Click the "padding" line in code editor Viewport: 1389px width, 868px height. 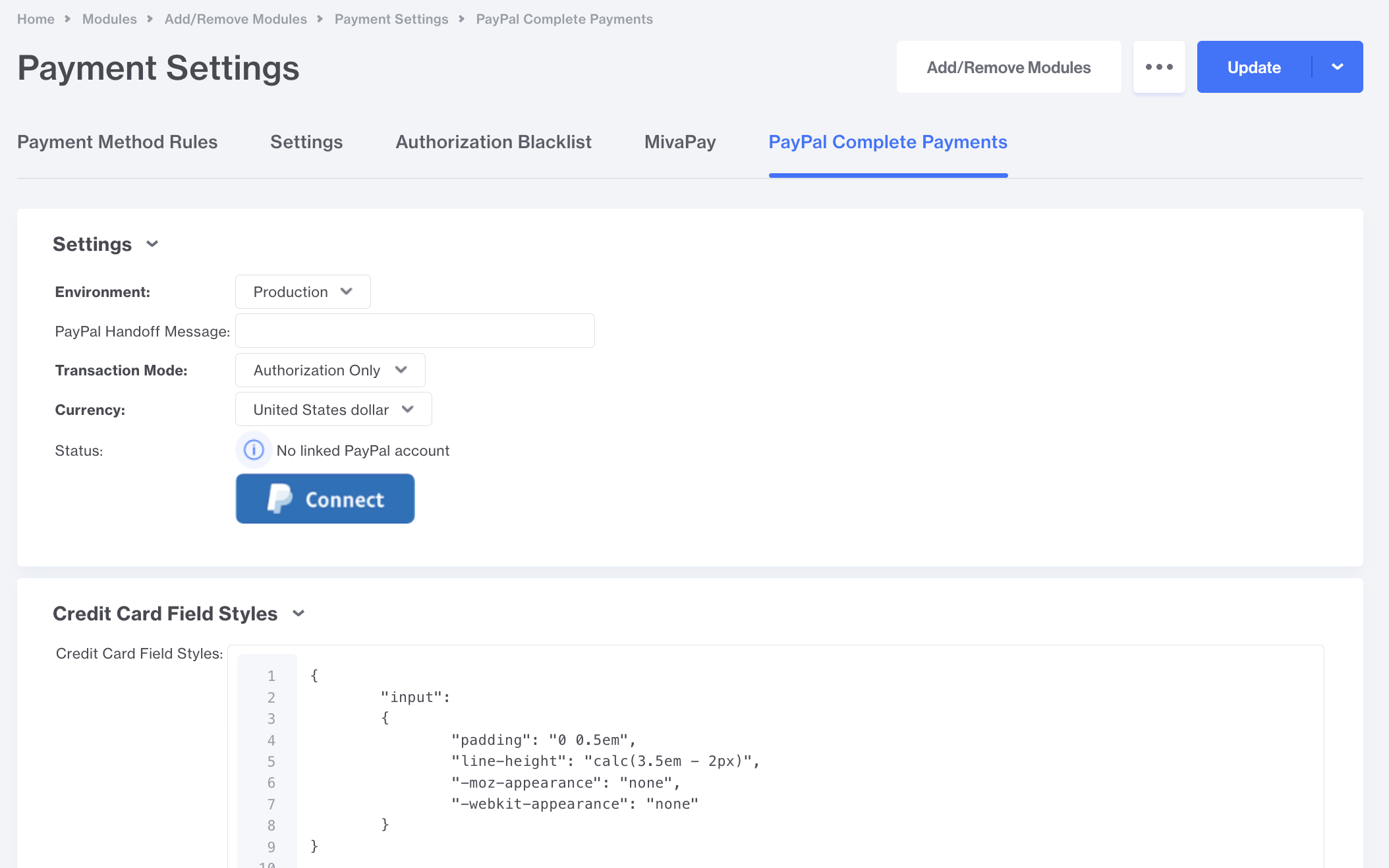coord(544,740)
